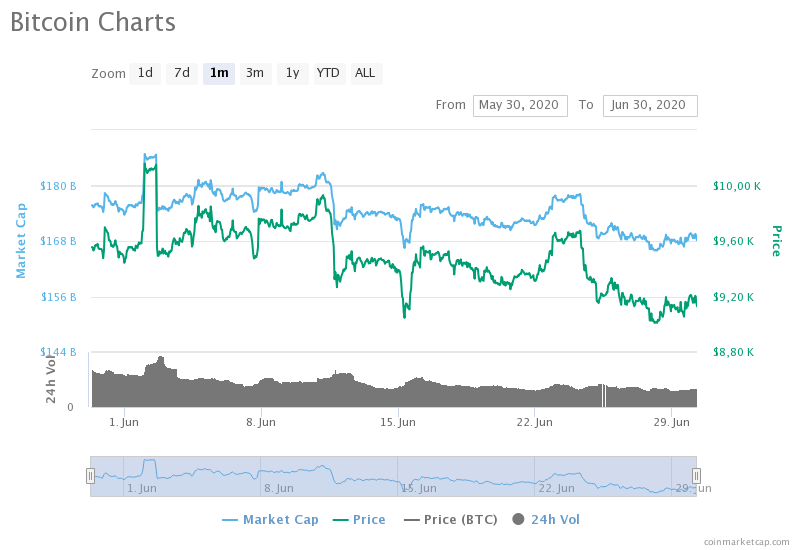Click the 15. Jun x-axis label

coord(397,422)
